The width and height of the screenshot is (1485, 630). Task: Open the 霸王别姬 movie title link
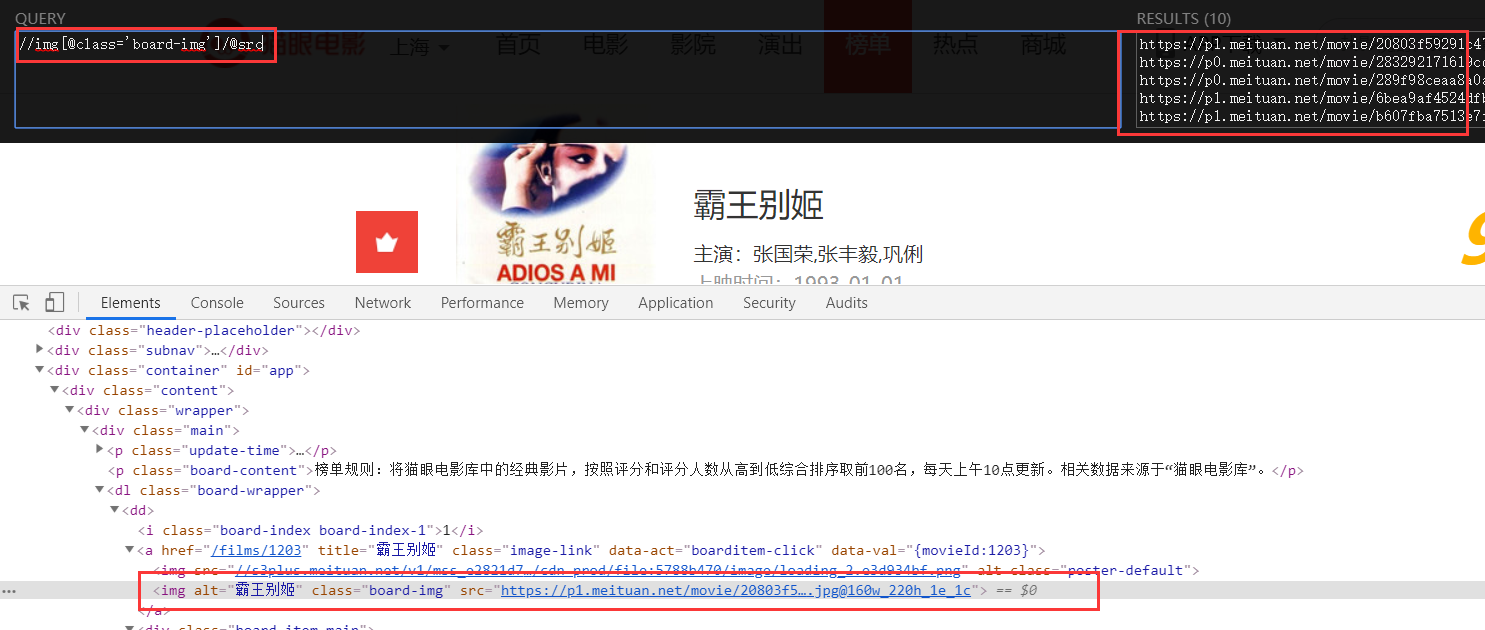(758, 206)
